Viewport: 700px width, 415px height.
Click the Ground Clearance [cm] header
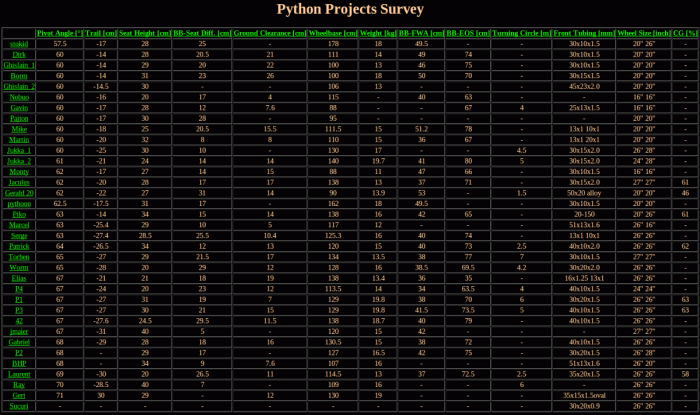(x=270, y=33)
